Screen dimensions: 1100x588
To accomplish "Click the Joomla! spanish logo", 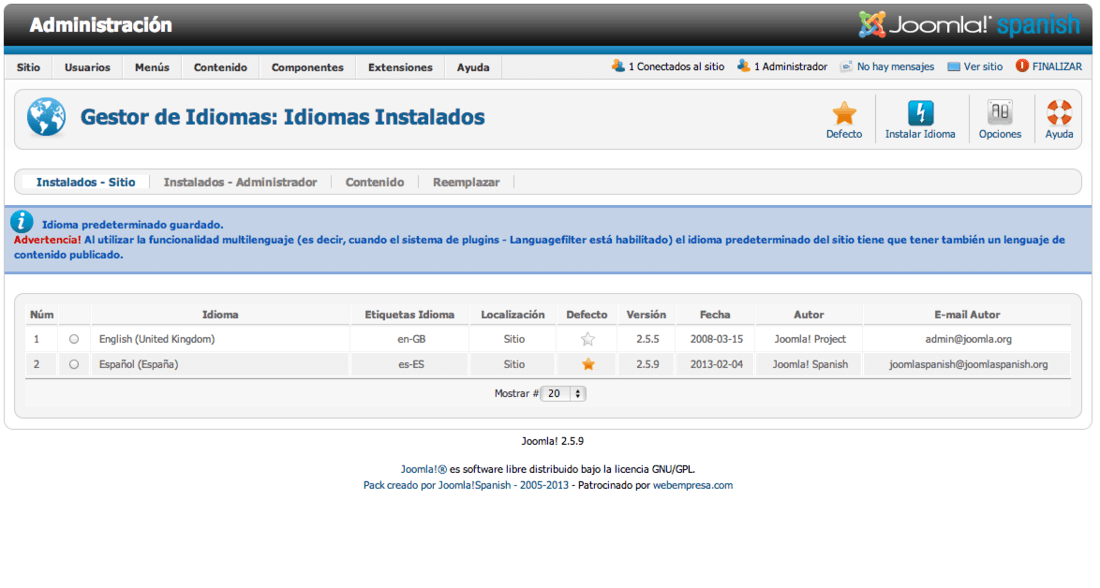I will [x=970, y=25].
